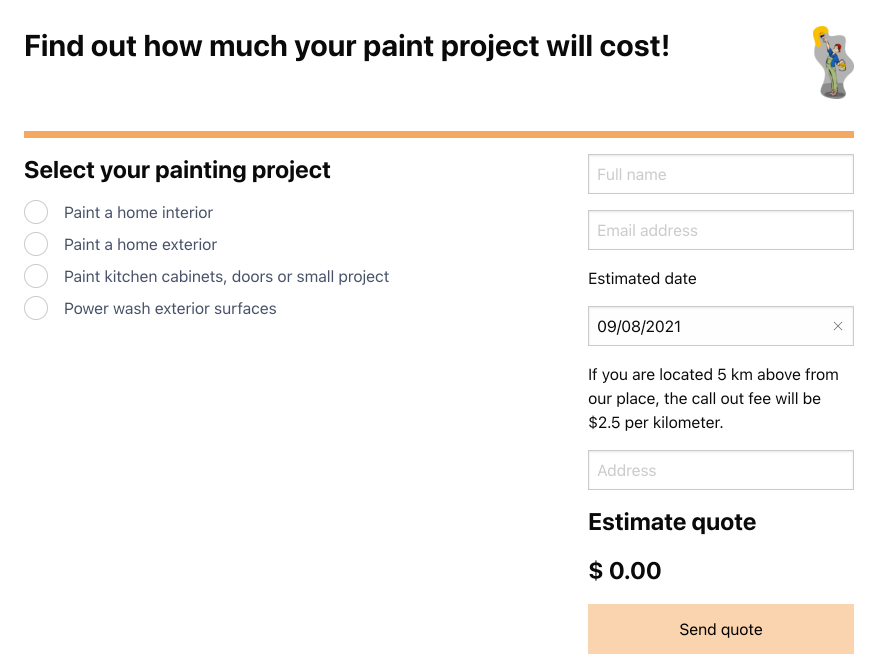Submit with the Send quote button
Screen dimensions: 880x660
[x=721, y=629]
